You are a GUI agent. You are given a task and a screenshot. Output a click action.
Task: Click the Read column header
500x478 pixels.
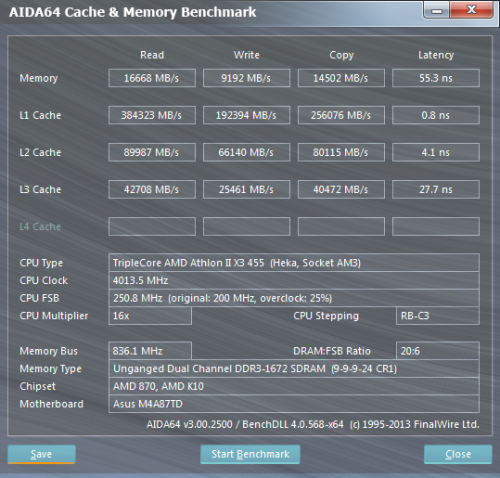pos(152,55)
